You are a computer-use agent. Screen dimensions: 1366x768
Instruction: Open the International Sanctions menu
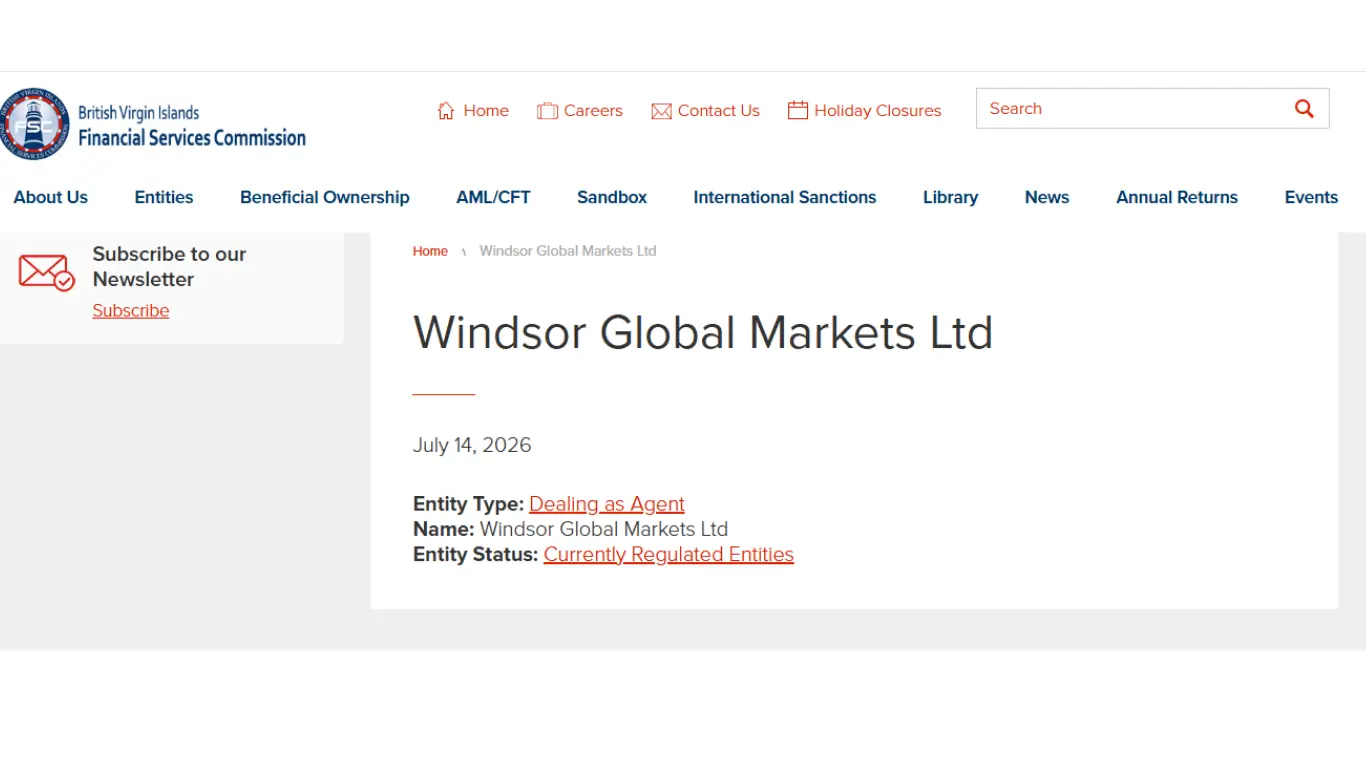coord(785,197)
